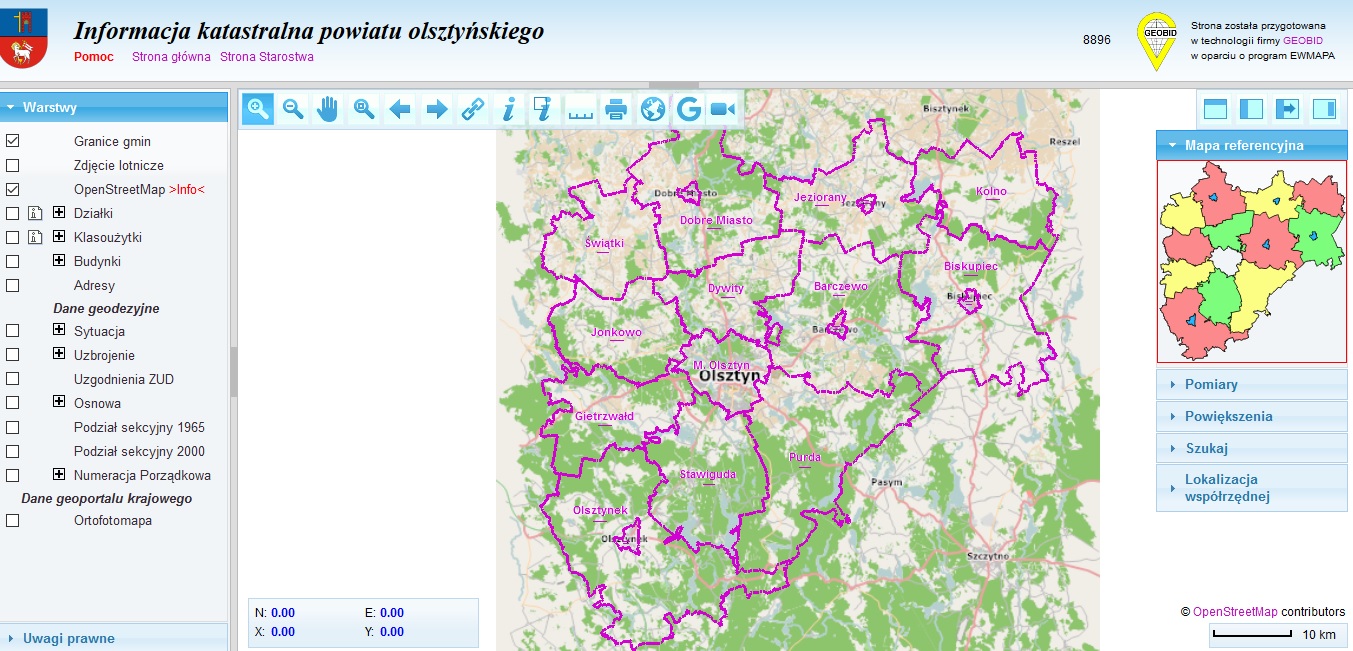Viewport: 1353px width, 651px height.
Task: Open the chain link tool
Action: (472, 109)
